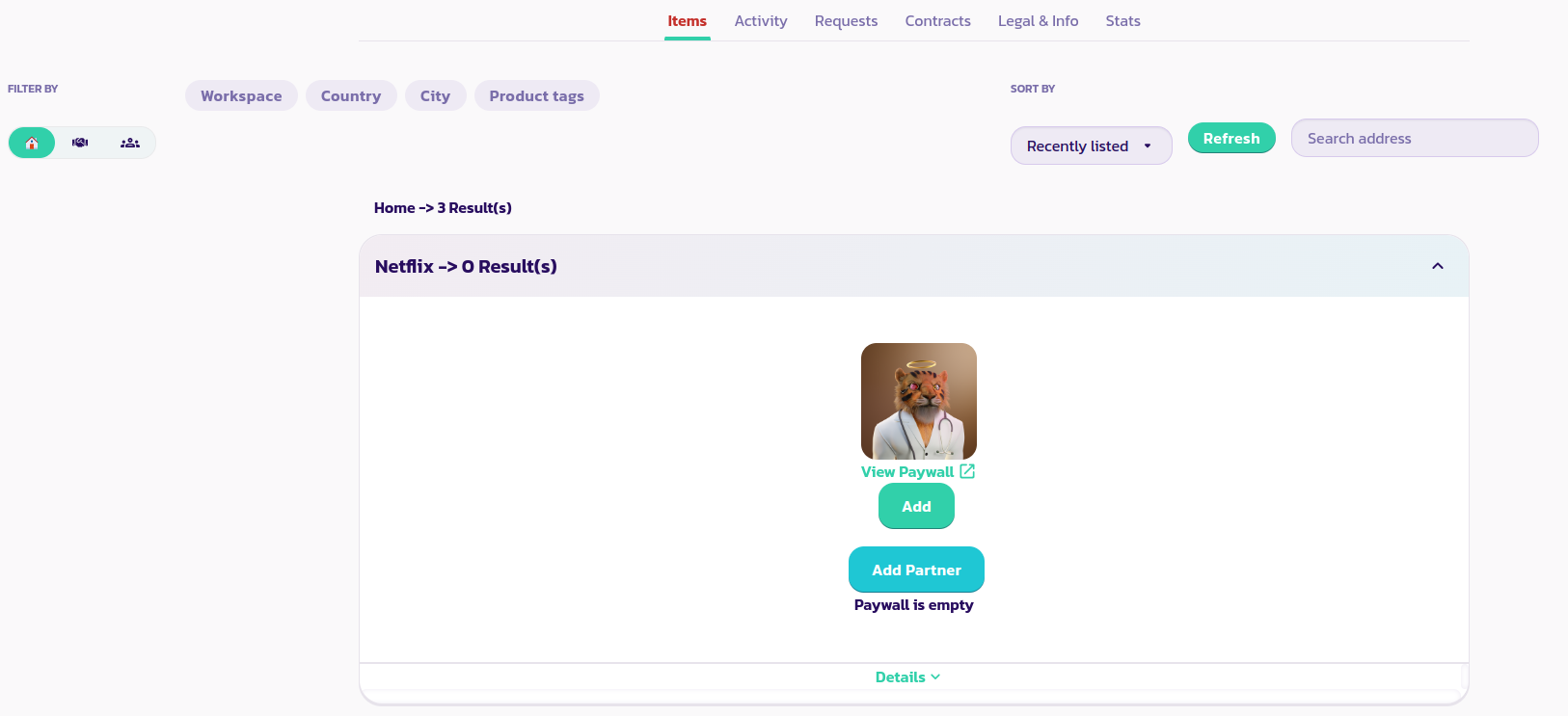Open the Product tags filter

point(536,96)
